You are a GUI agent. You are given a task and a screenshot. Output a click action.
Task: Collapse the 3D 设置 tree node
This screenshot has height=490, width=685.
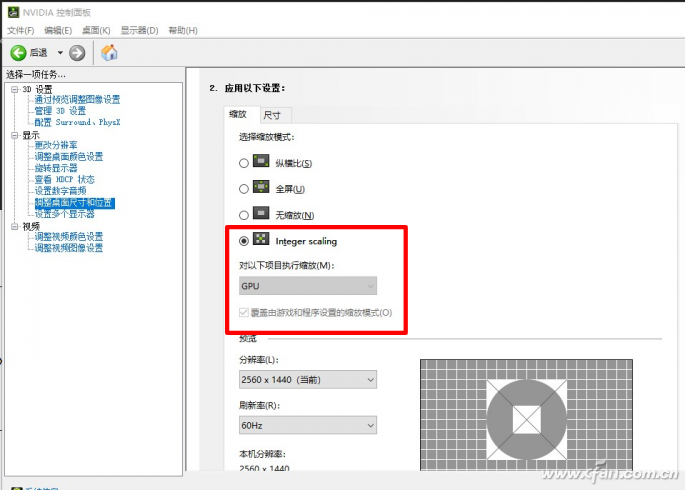click(15, 90)
